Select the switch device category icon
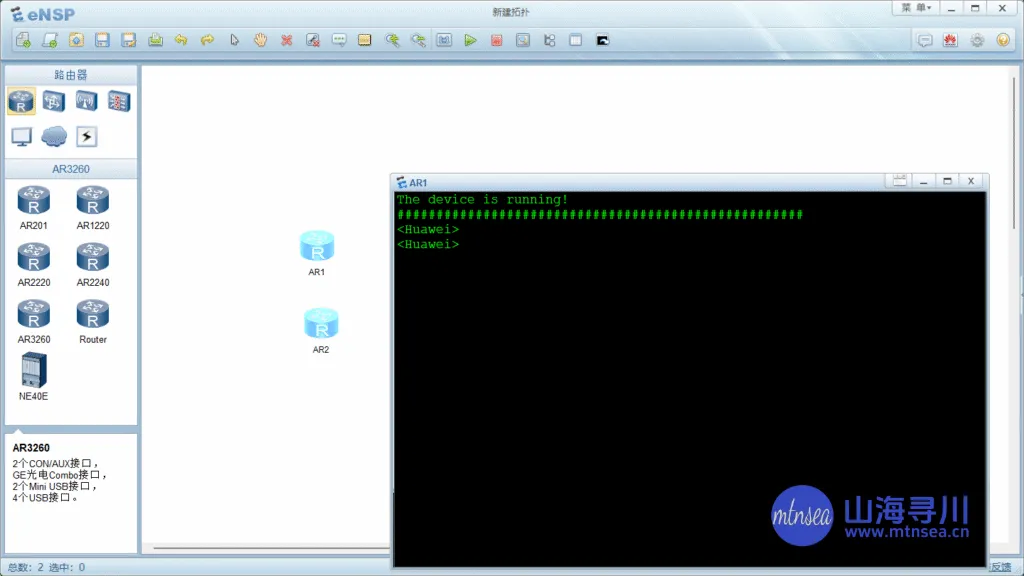This screenshot has height=576, width=1024. (54, 101)
